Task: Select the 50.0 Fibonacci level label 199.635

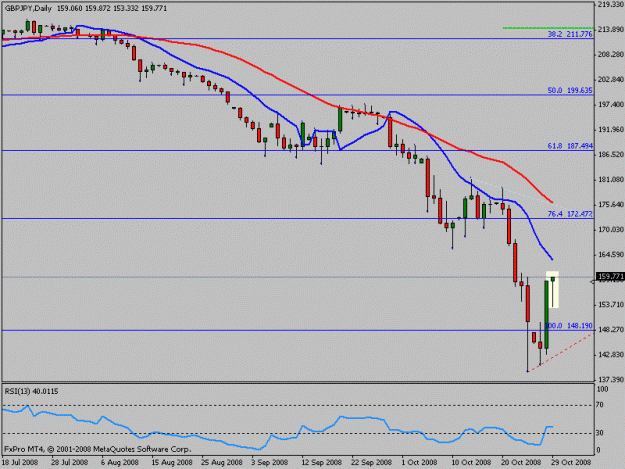Action: (x=570, y=90)
